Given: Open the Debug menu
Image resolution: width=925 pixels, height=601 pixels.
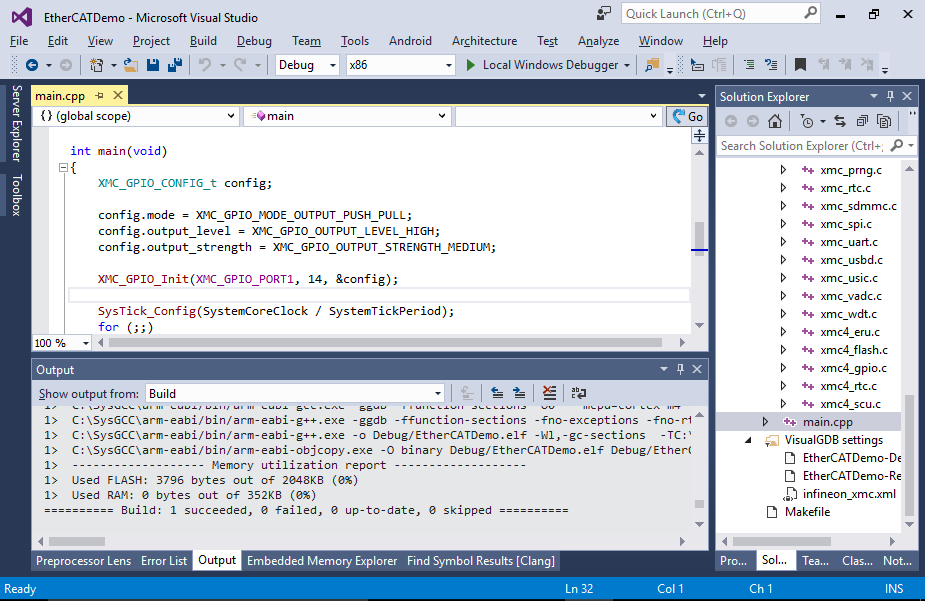Looking at the screenshot, I should (254, 41).
